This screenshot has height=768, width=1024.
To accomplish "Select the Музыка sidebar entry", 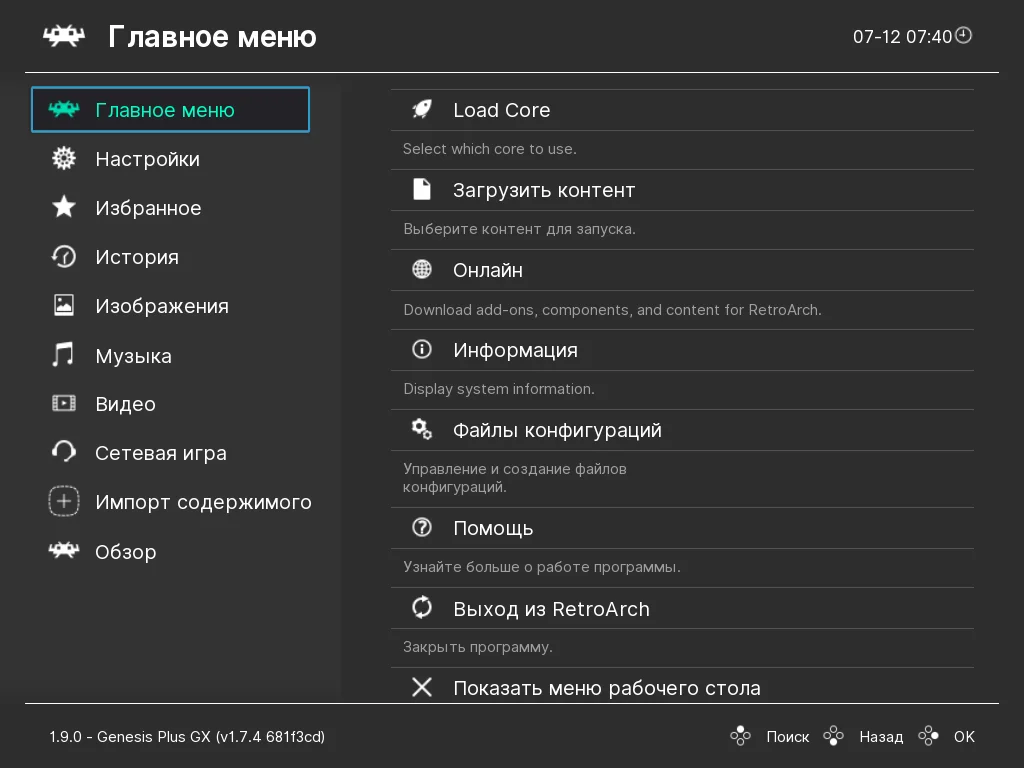I will tap(133, 356).
